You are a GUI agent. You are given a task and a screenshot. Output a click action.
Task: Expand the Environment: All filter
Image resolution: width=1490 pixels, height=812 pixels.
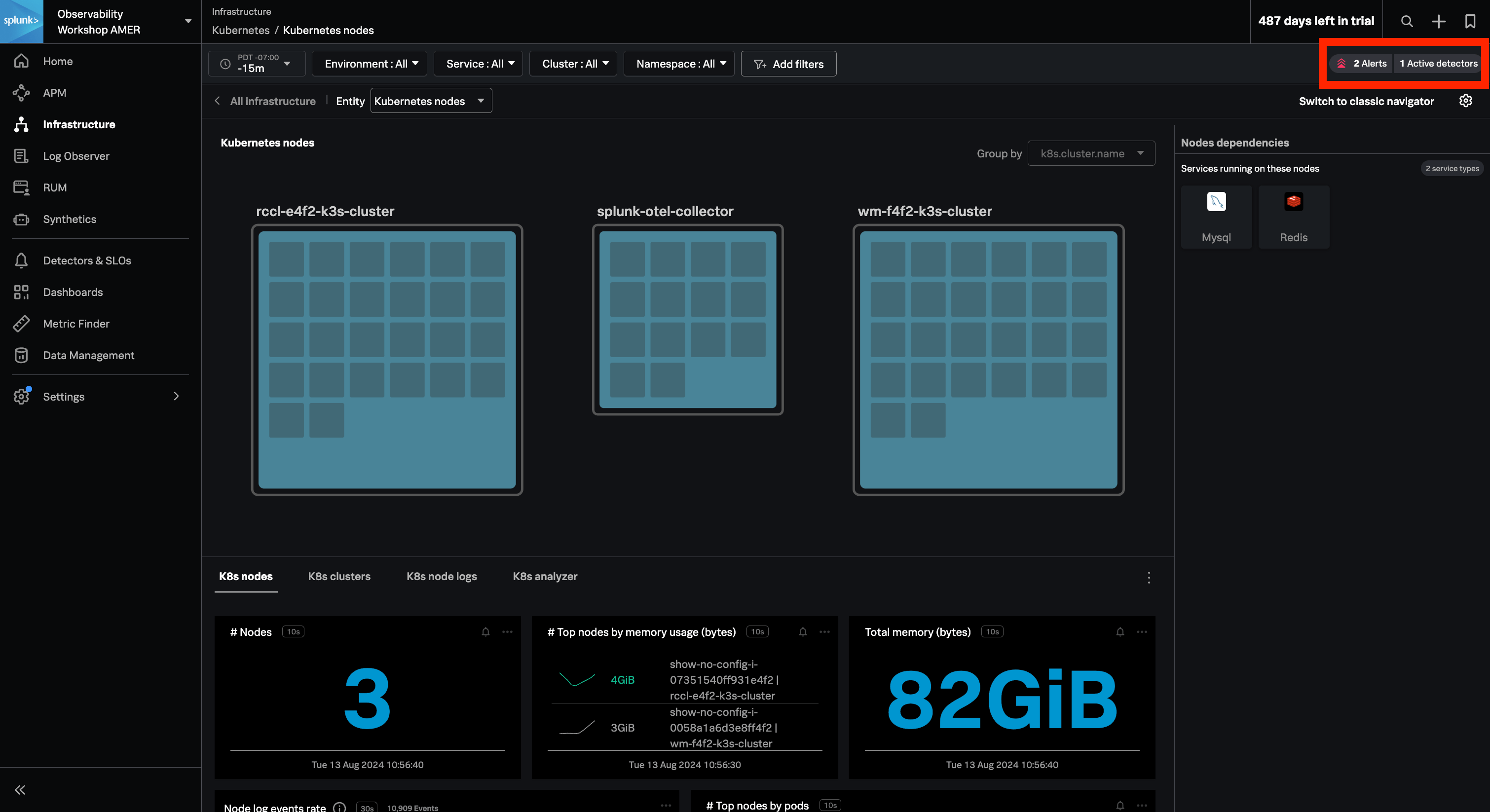coord(370,64)
